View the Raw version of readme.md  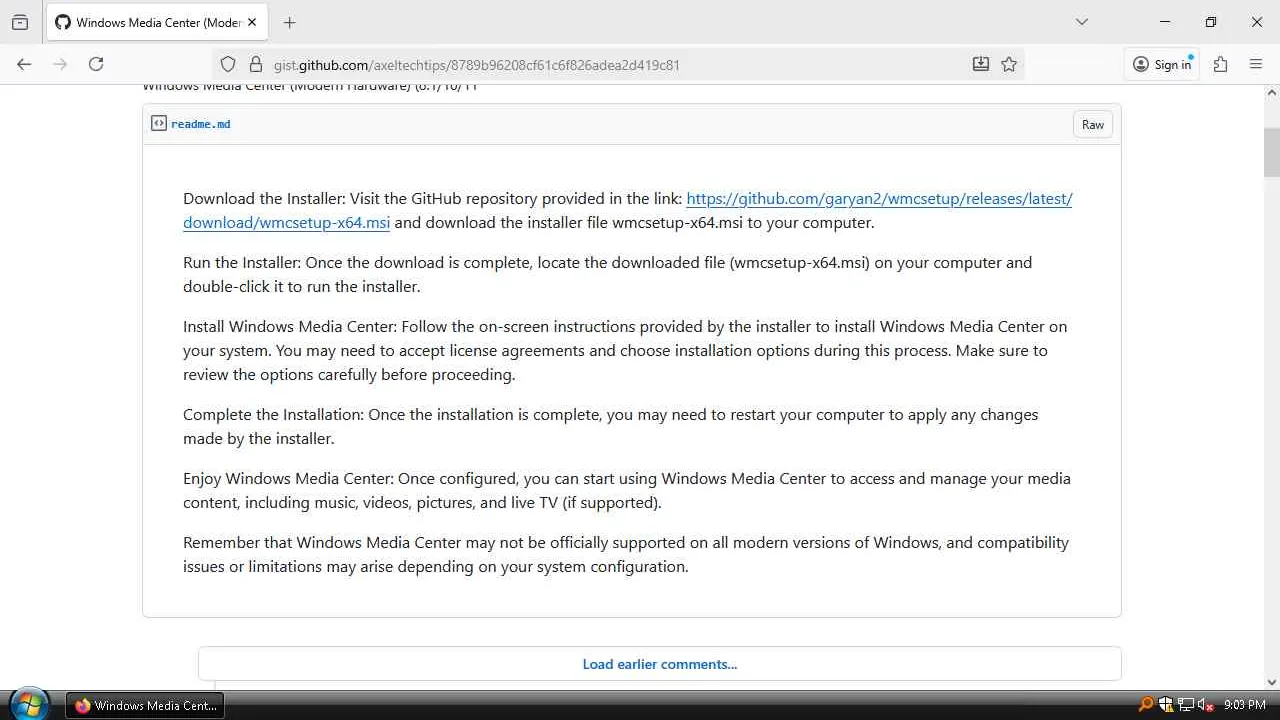1093,124
